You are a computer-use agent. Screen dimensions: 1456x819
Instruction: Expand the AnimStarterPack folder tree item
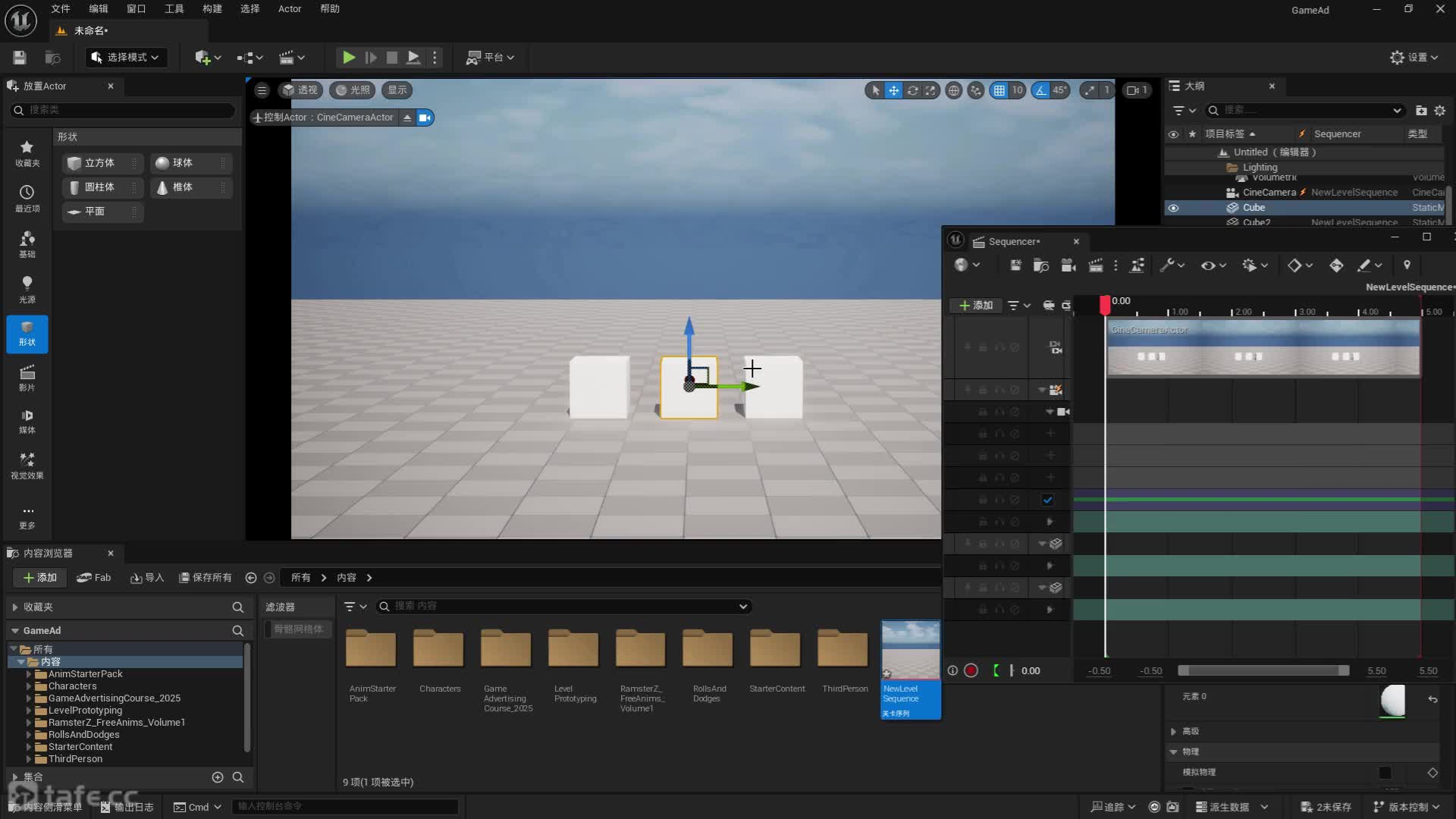coord(29,674)
